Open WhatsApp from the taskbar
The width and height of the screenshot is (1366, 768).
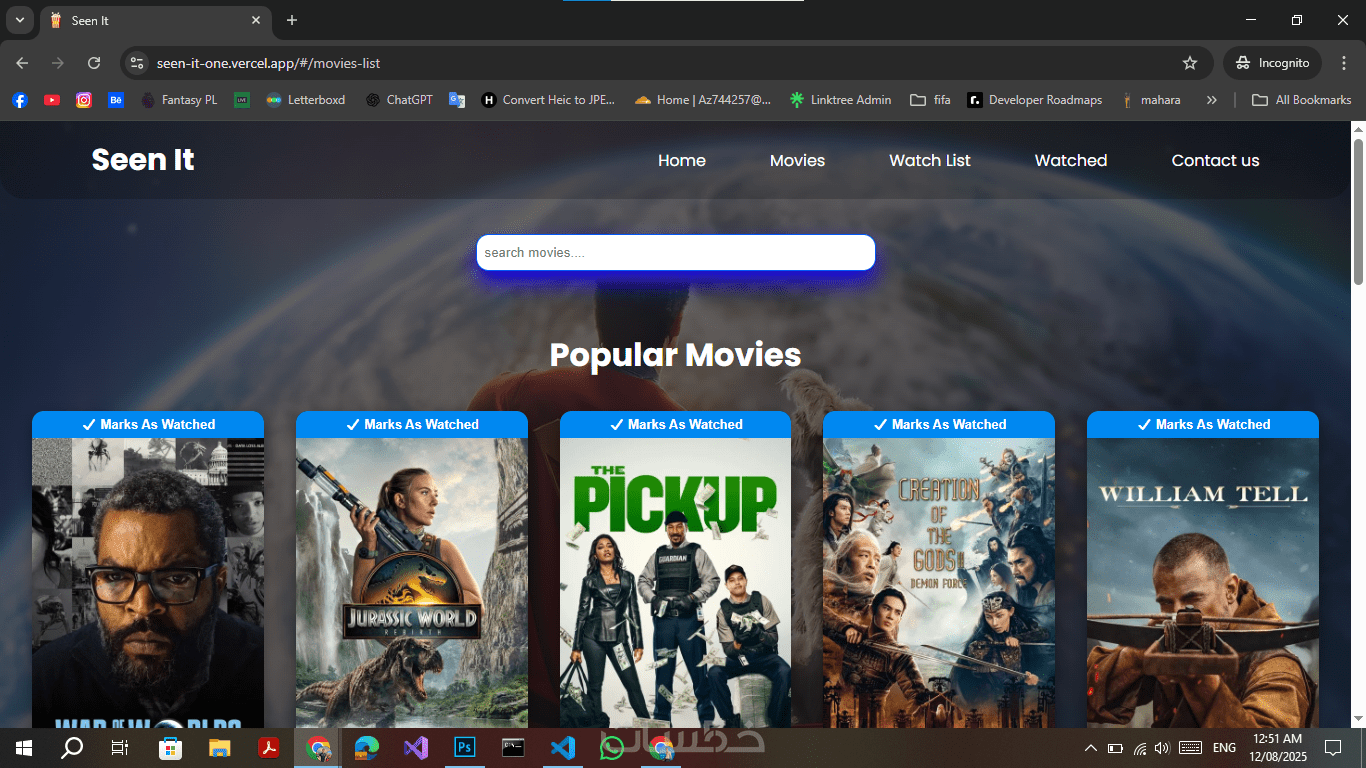(x=612, y=747)
